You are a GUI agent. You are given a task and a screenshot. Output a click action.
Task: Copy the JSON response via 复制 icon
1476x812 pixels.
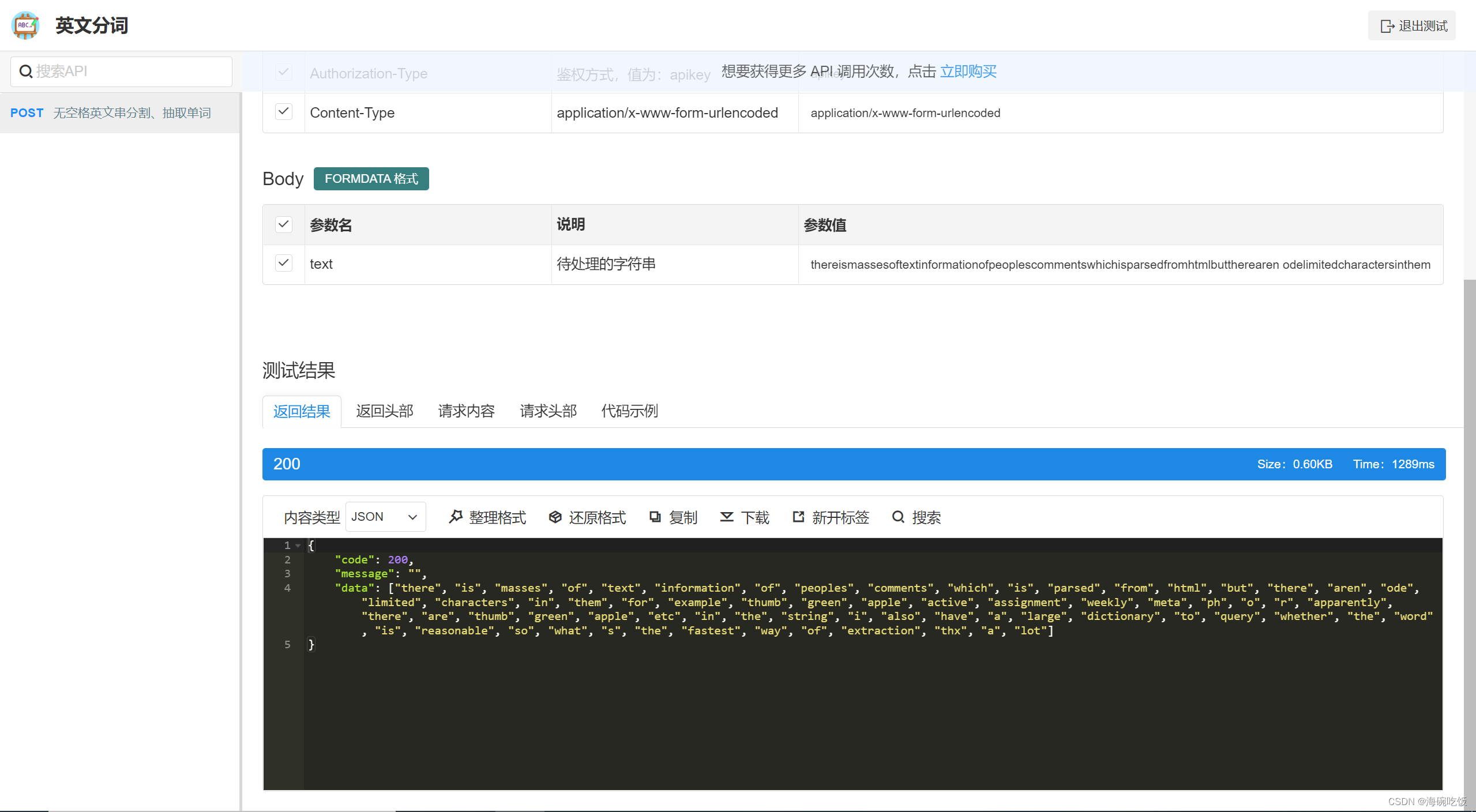coord(655,517)
